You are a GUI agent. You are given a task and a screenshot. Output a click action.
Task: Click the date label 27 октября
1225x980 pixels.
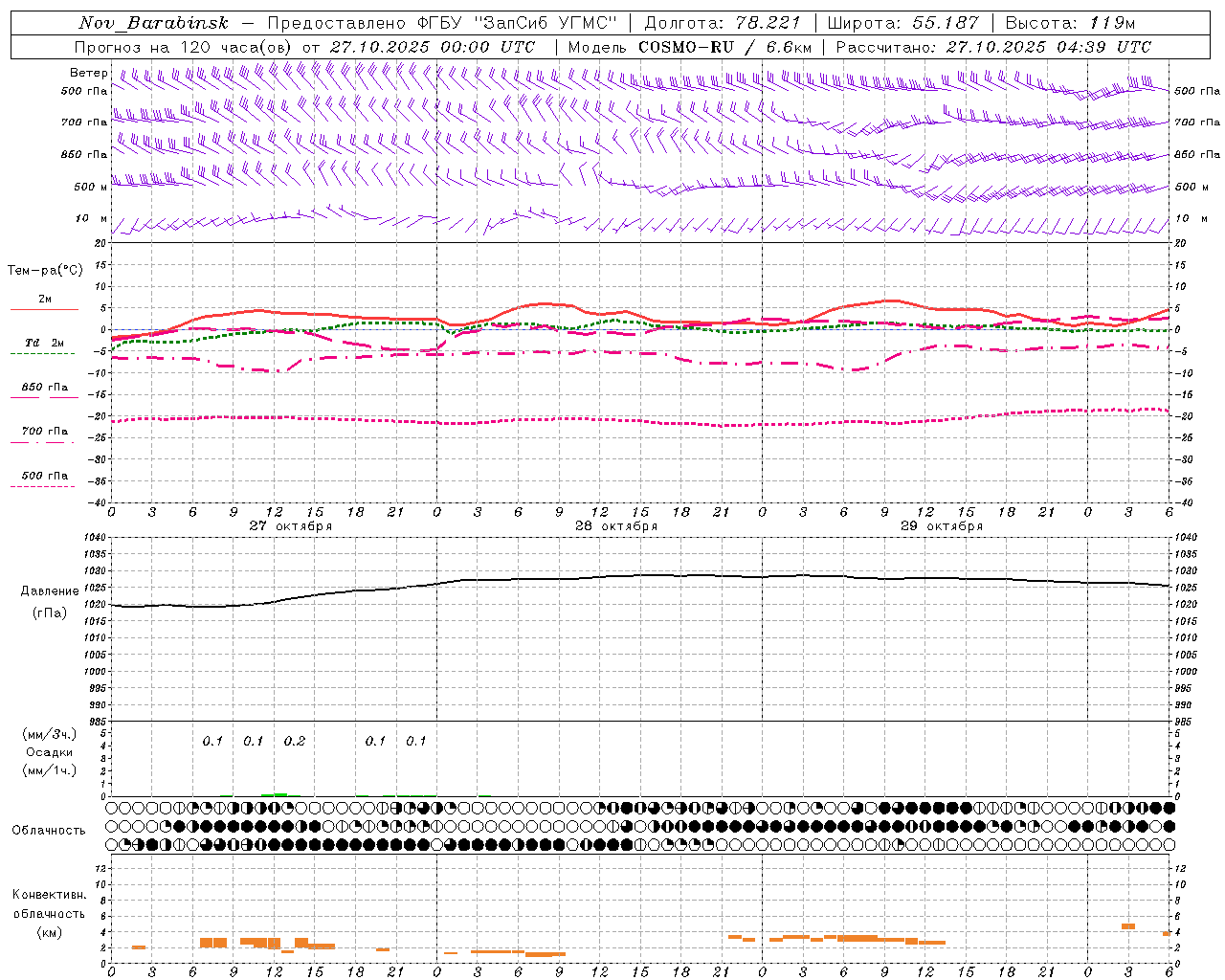(291, 526)
